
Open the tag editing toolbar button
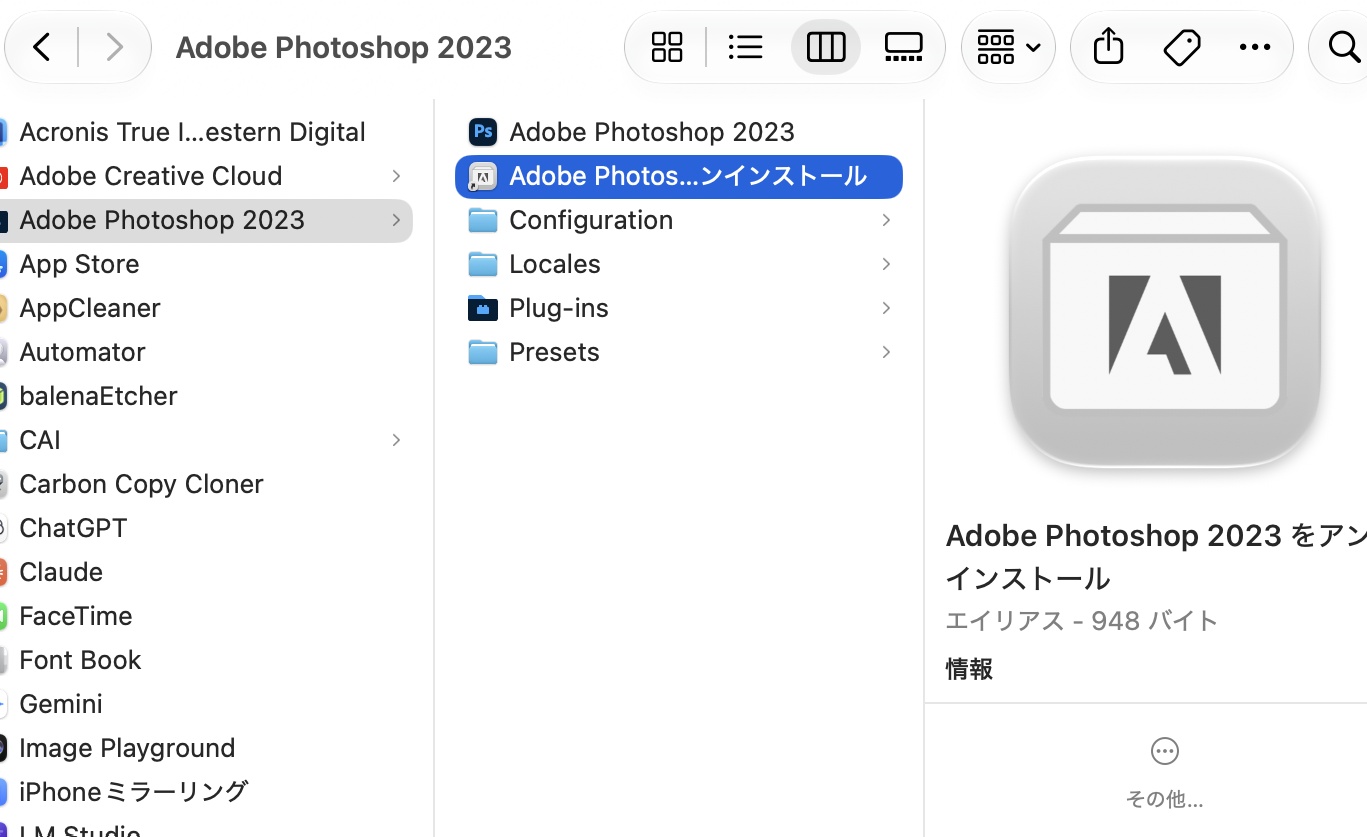point(1182,47)
